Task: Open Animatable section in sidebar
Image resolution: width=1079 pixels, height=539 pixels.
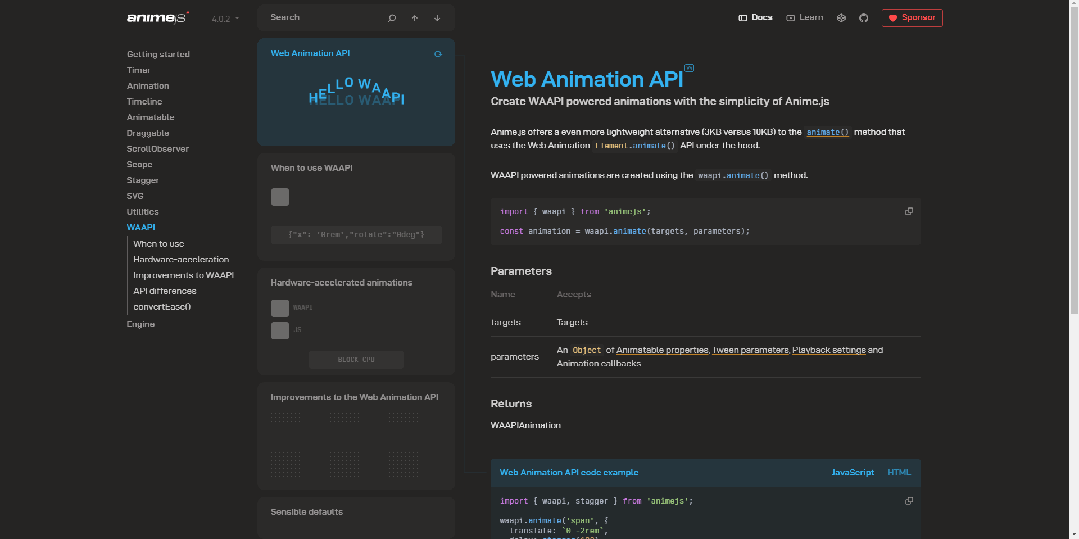Action: click(x=151, y=118)
